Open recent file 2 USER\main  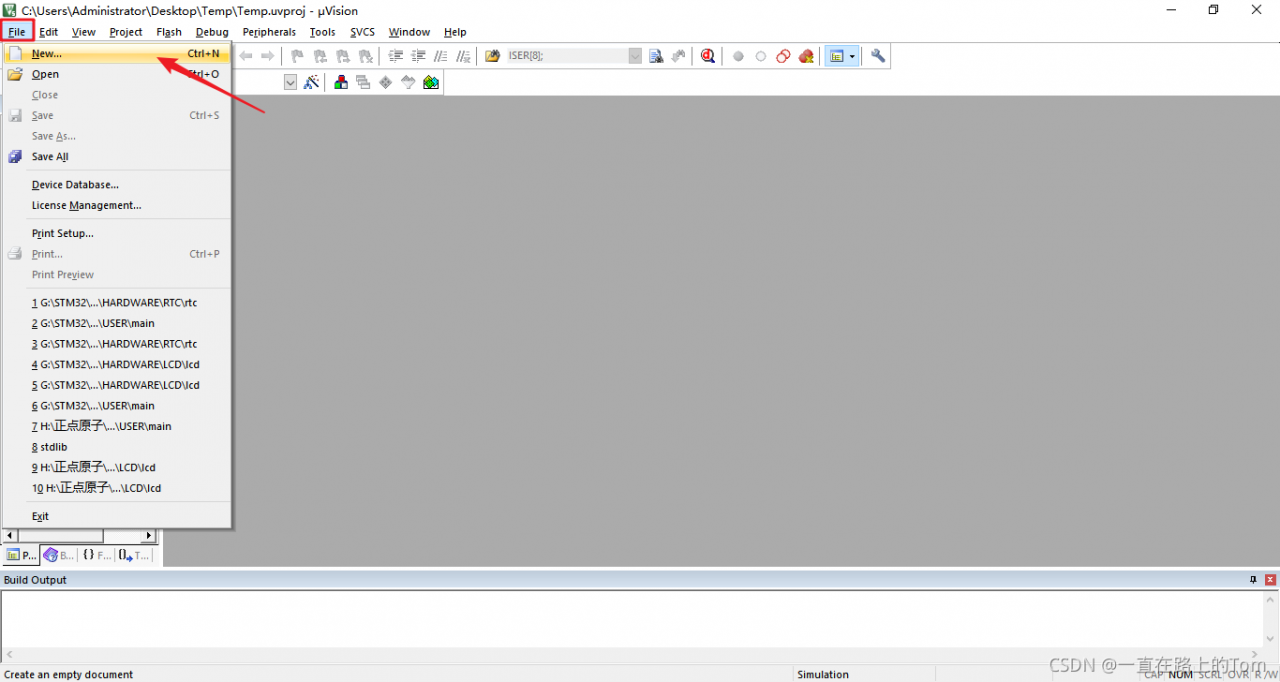[x=117, y=323]
